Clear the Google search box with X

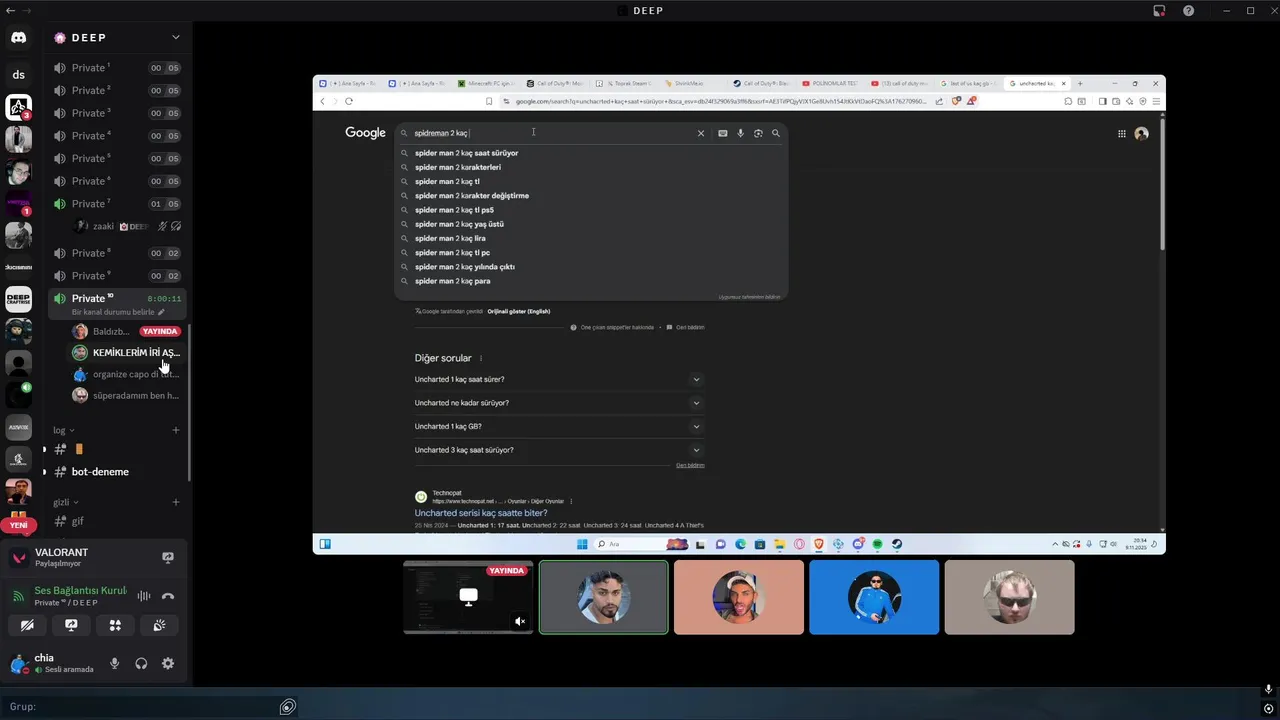point(701,133)
